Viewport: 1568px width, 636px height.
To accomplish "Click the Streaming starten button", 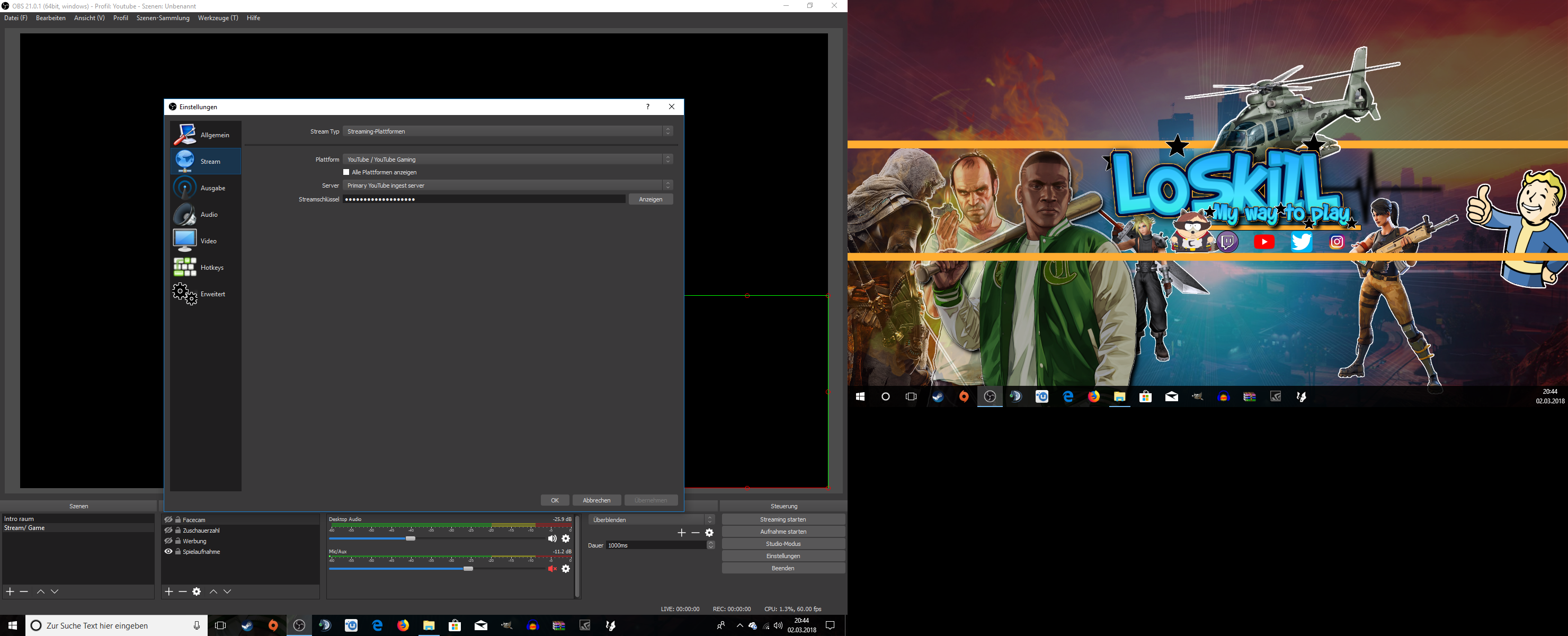I will coord(783,519).
